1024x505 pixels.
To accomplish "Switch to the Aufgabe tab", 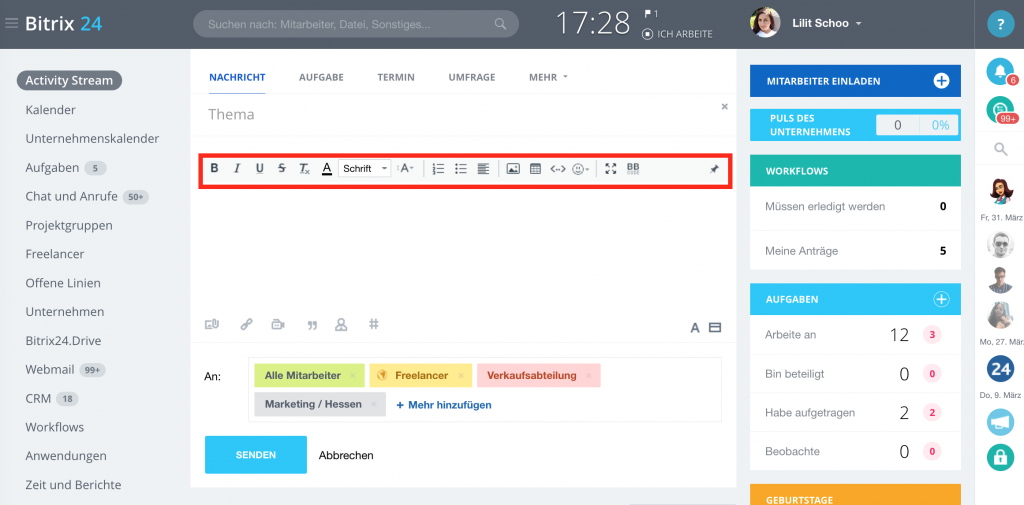I will 321,77.
